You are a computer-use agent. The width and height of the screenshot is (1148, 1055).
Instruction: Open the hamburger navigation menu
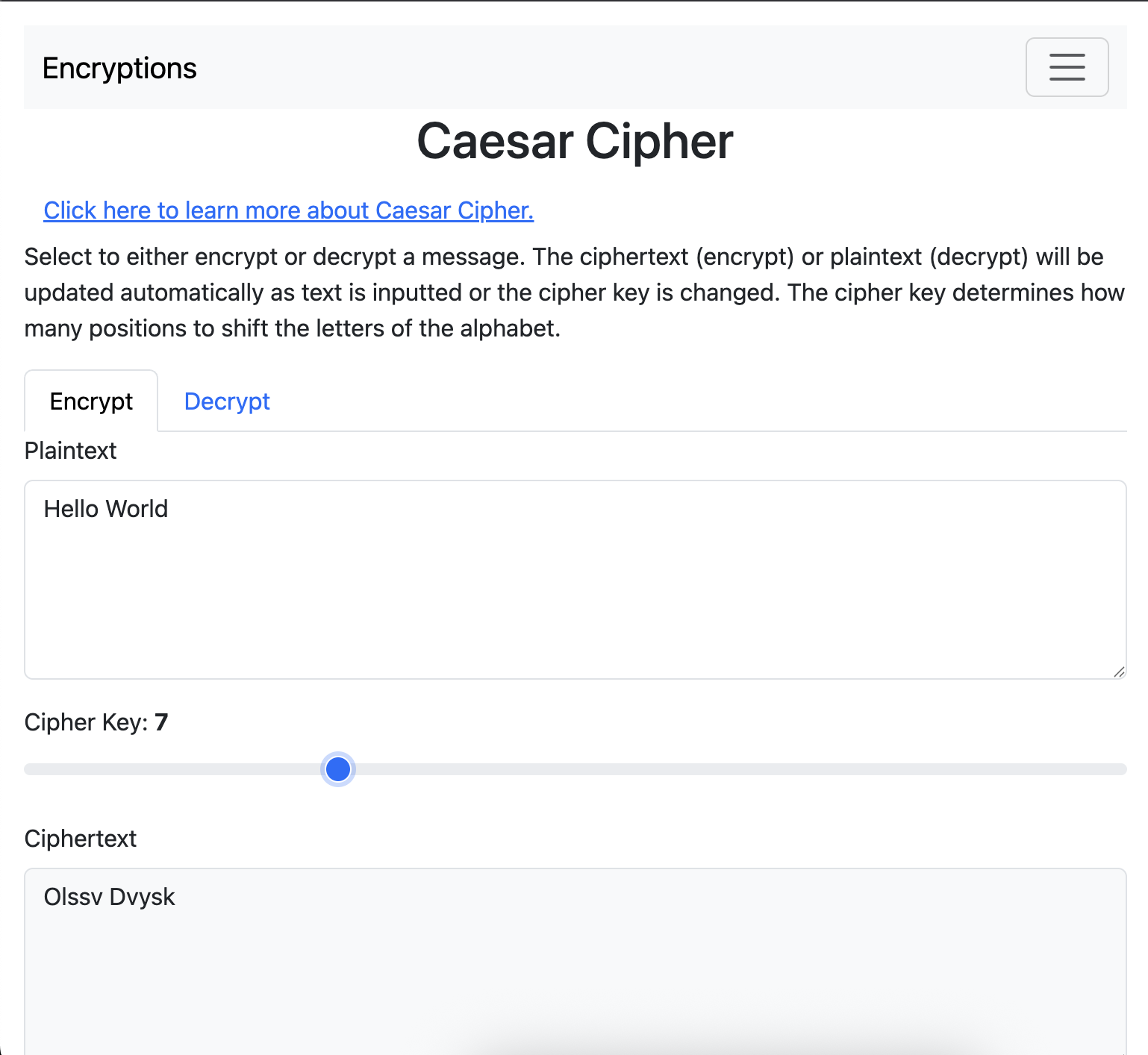(x=1067, y=67)
